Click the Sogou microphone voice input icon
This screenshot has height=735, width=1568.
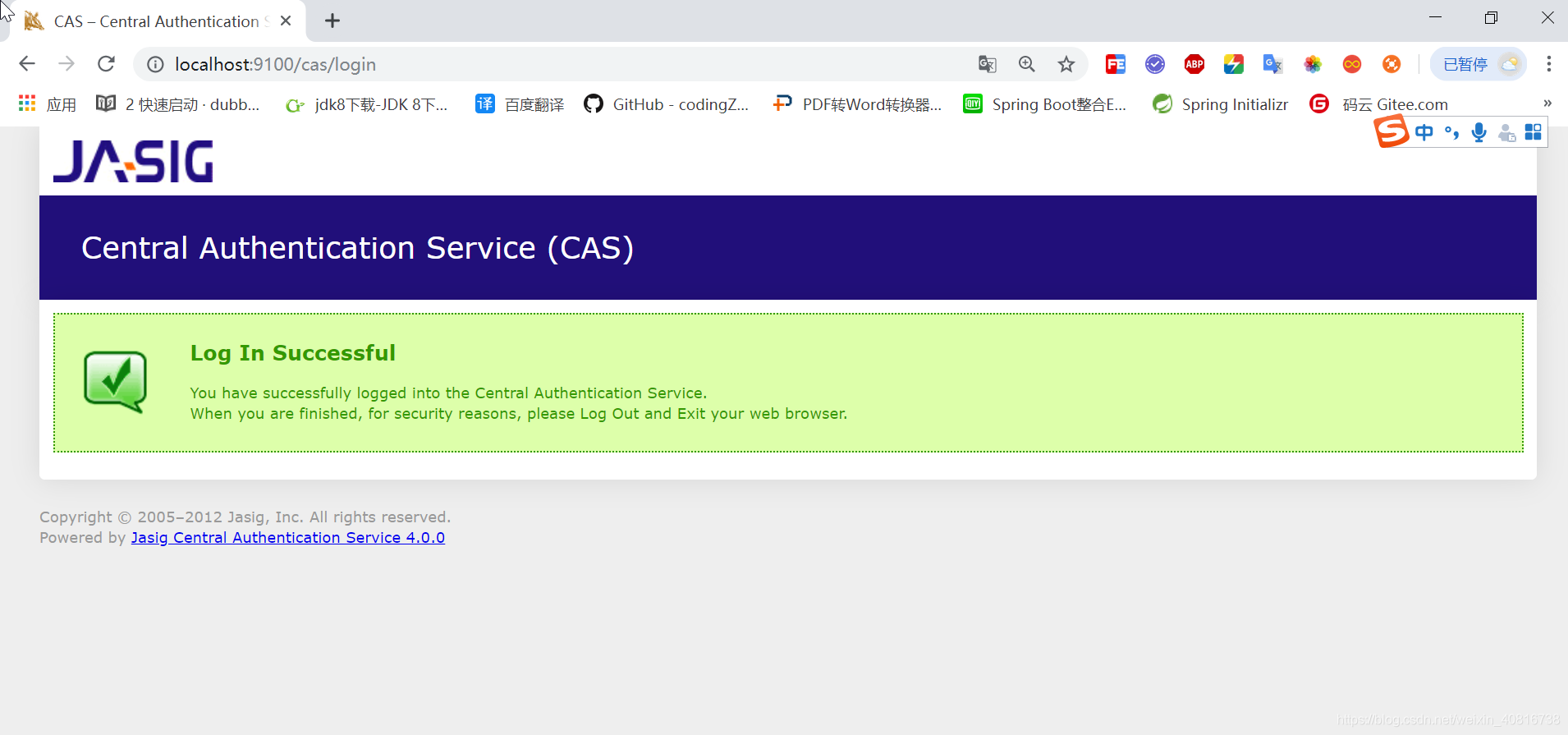pos(1479,132)
